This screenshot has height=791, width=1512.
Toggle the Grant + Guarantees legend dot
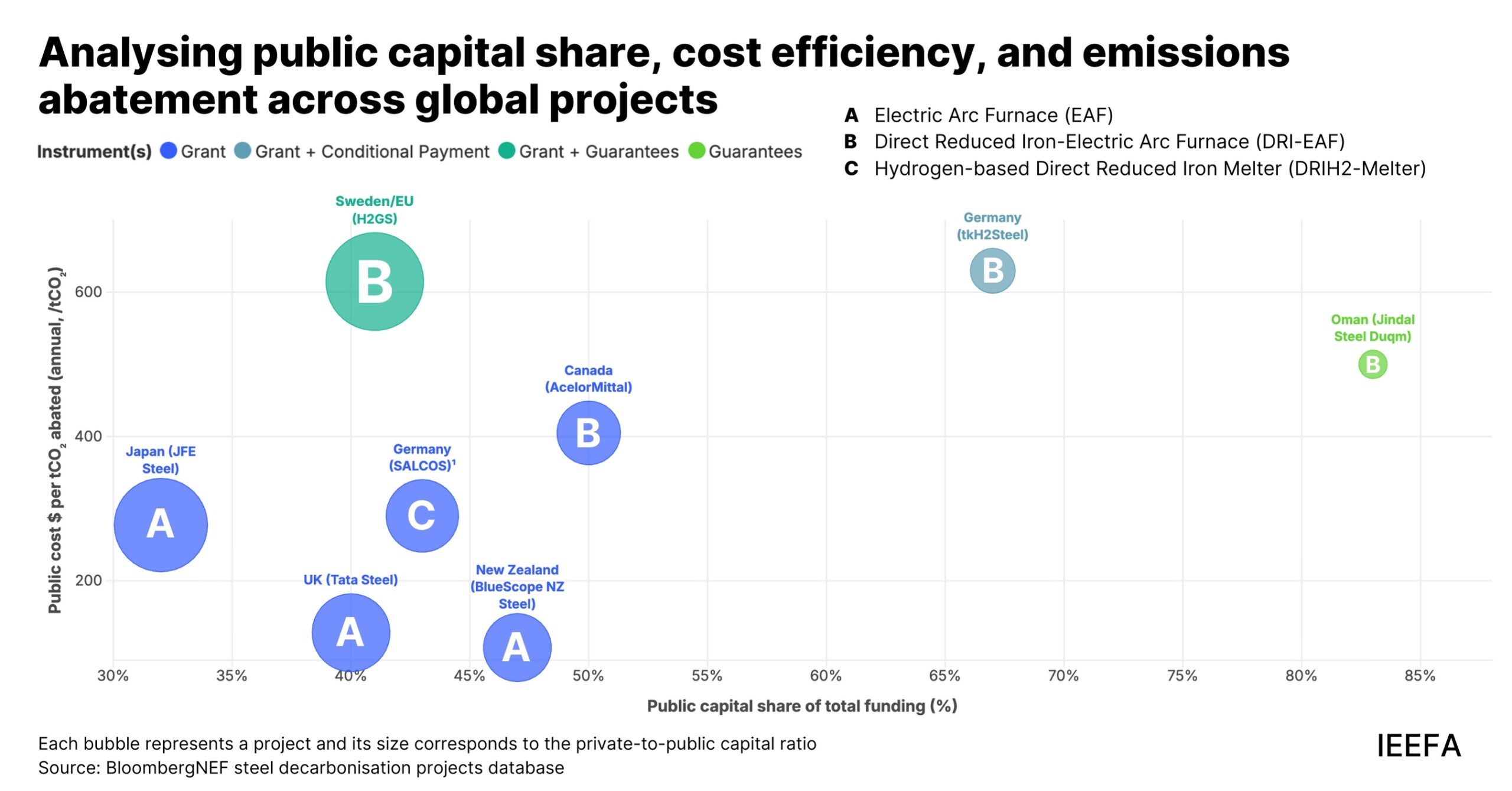[x=507, y=151]
